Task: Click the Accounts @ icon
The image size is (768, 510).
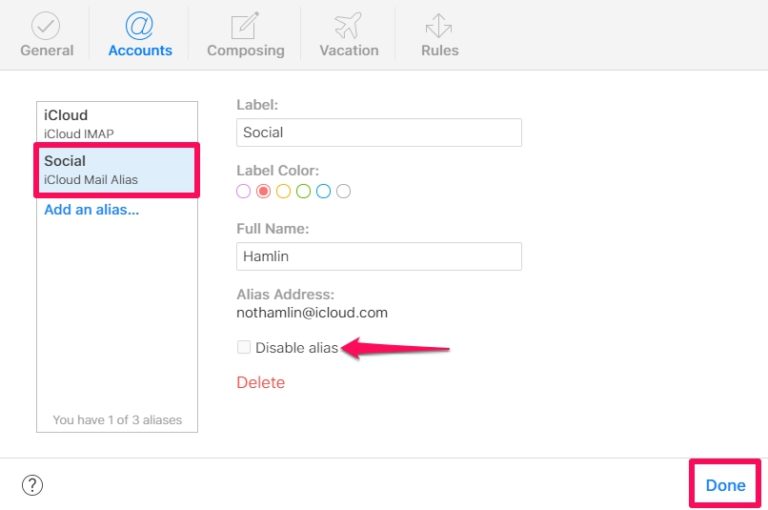Action: pyautogui.click(x=139, y=25)
